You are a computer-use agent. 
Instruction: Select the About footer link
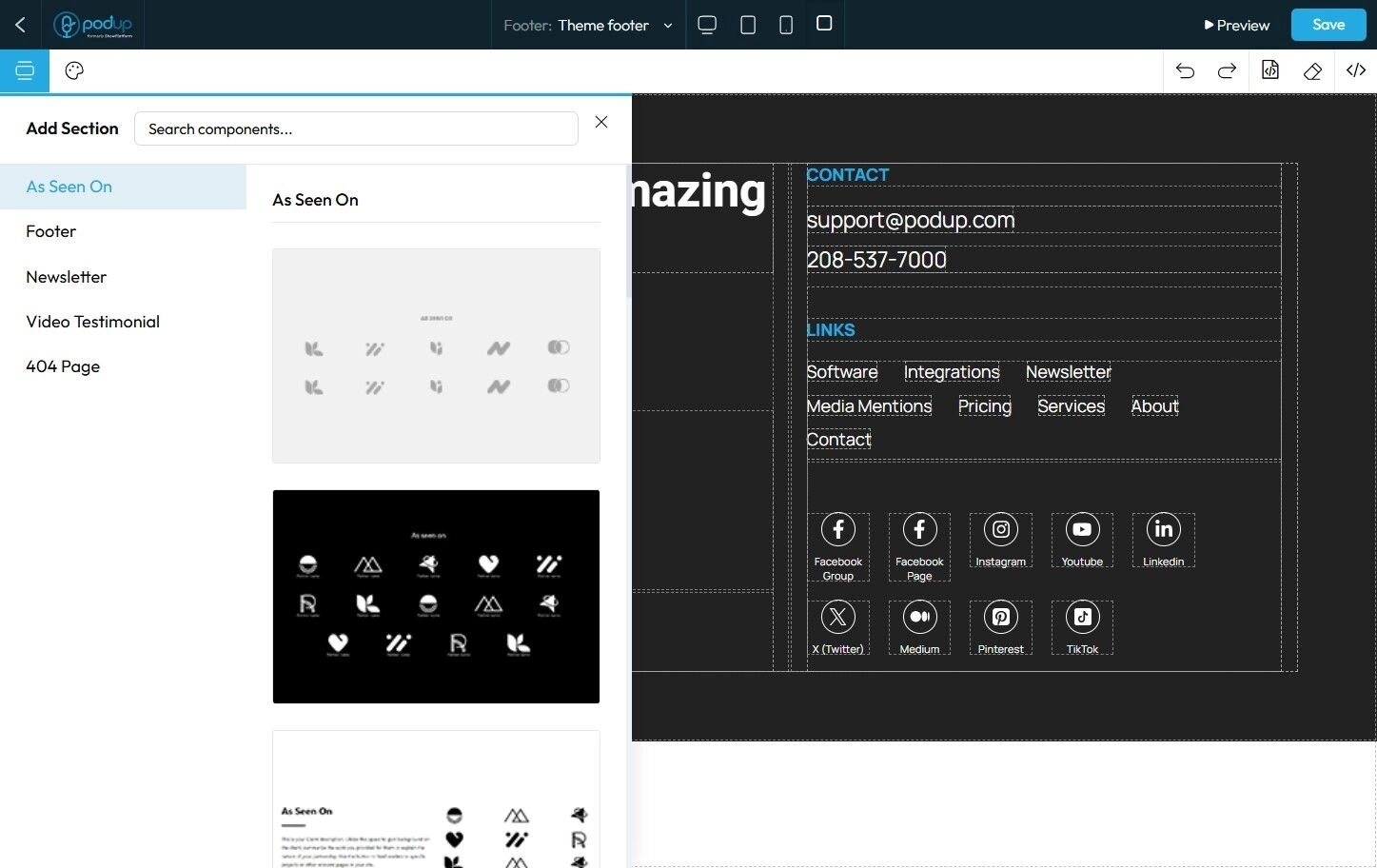[x=1154, y=406]
